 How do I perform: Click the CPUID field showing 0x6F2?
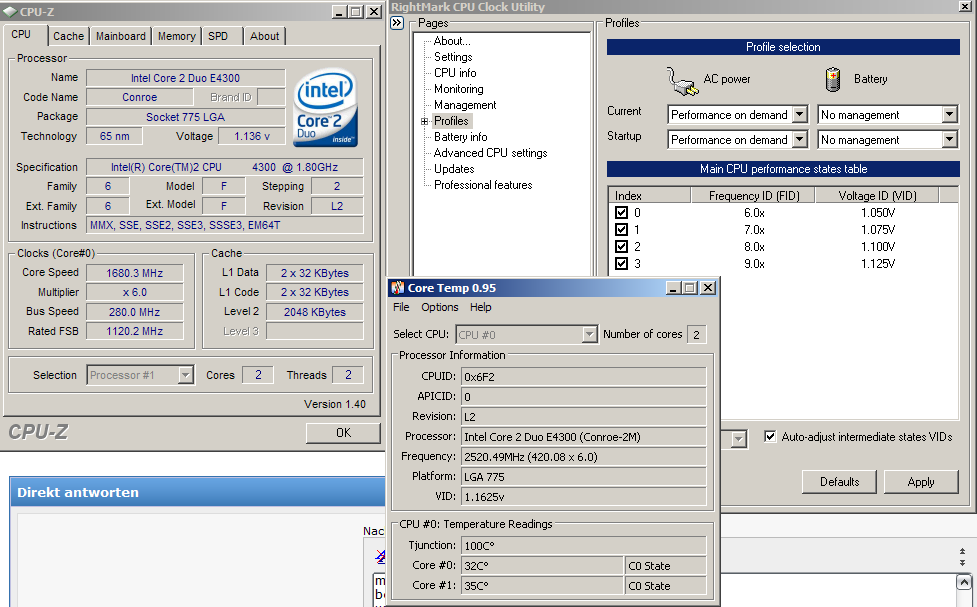pyautogui.click(x=584, y=376)
